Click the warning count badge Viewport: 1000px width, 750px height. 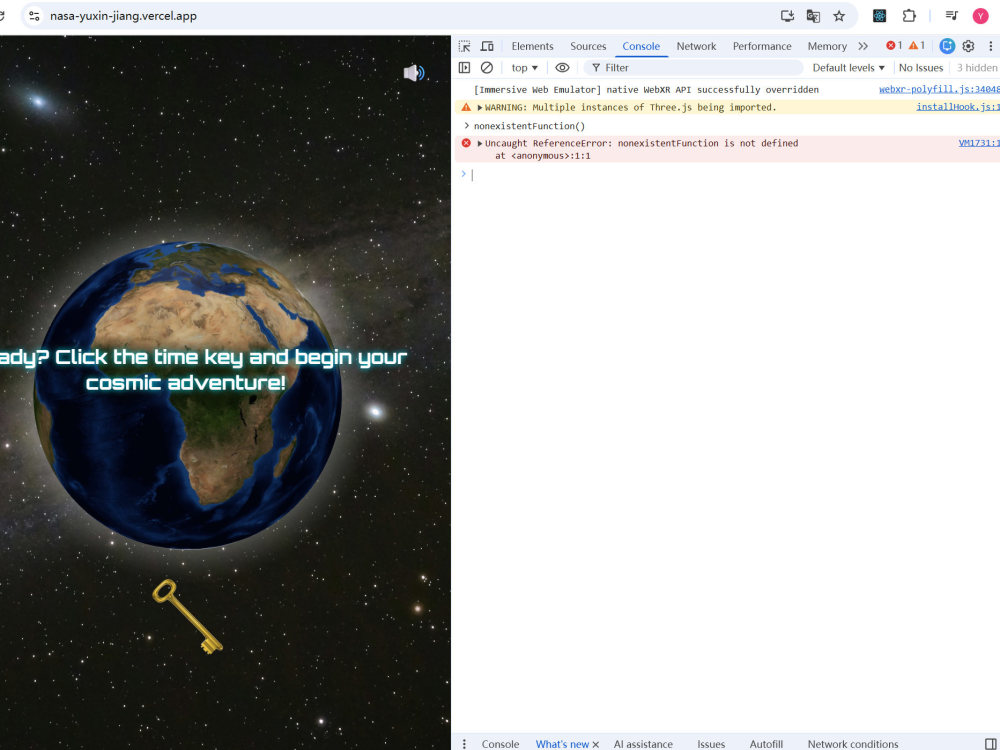(916, 45)
